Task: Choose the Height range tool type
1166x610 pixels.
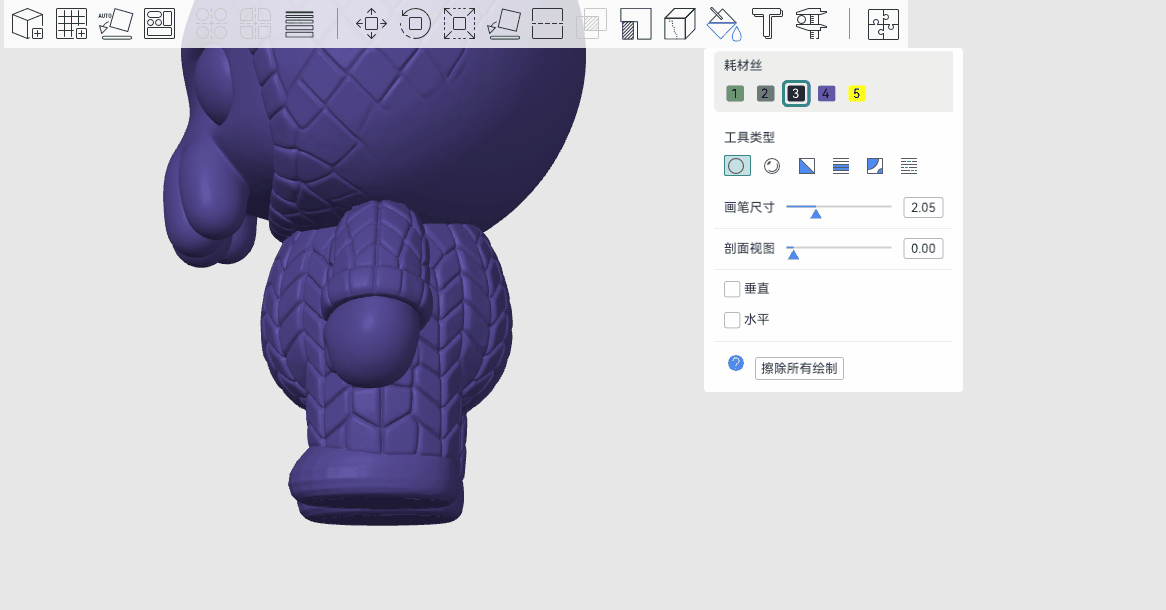Action: [841, 166]
